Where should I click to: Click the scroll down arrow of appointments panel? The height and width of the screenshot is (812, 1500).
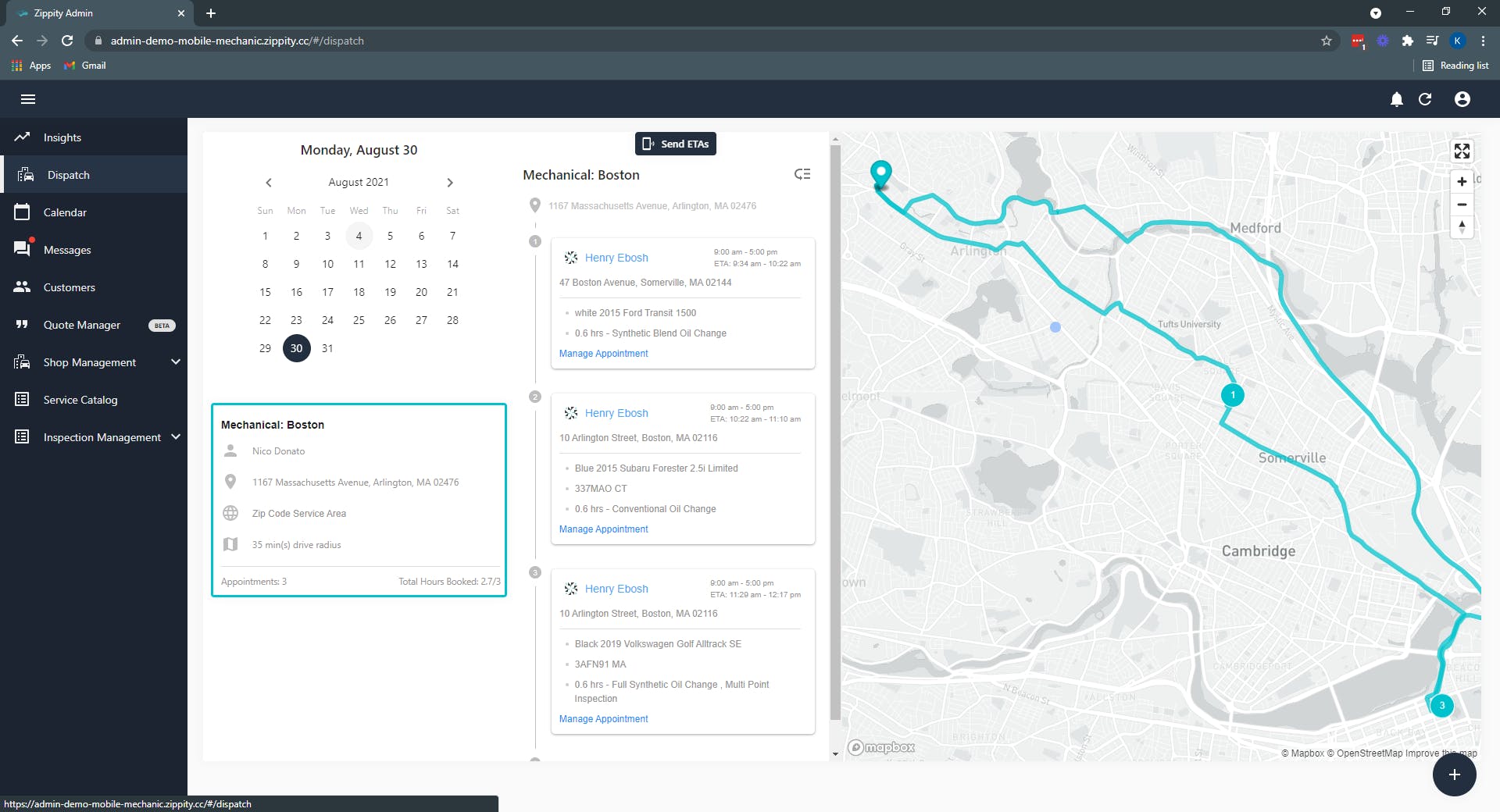(835, 754)
